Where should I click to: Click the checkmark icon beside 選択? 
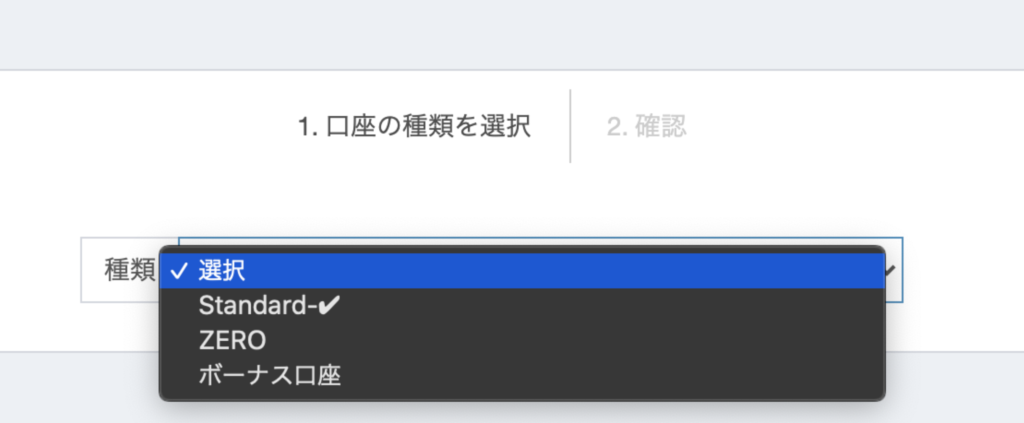(178, 272)
